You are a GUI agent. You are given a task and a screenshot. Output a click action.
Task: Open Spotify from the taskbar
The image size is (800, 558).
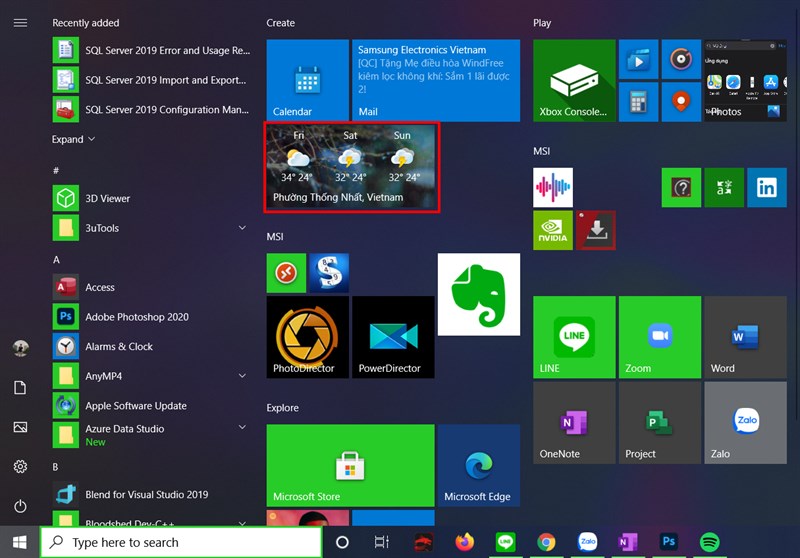click(x=710, y=542)
